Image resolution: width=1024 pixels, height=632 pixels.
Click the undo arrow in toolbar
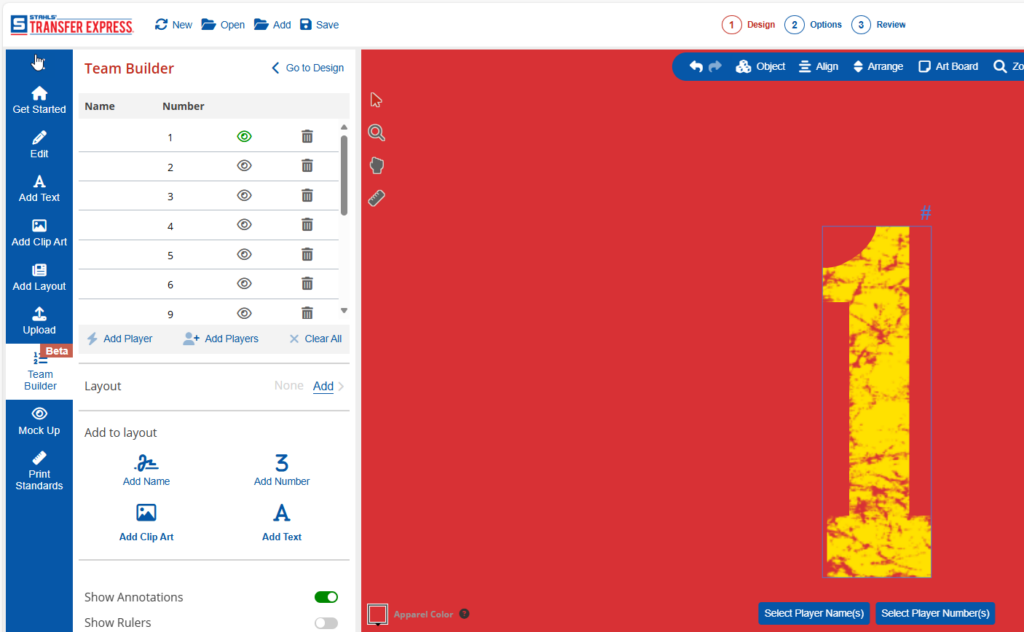696,67
